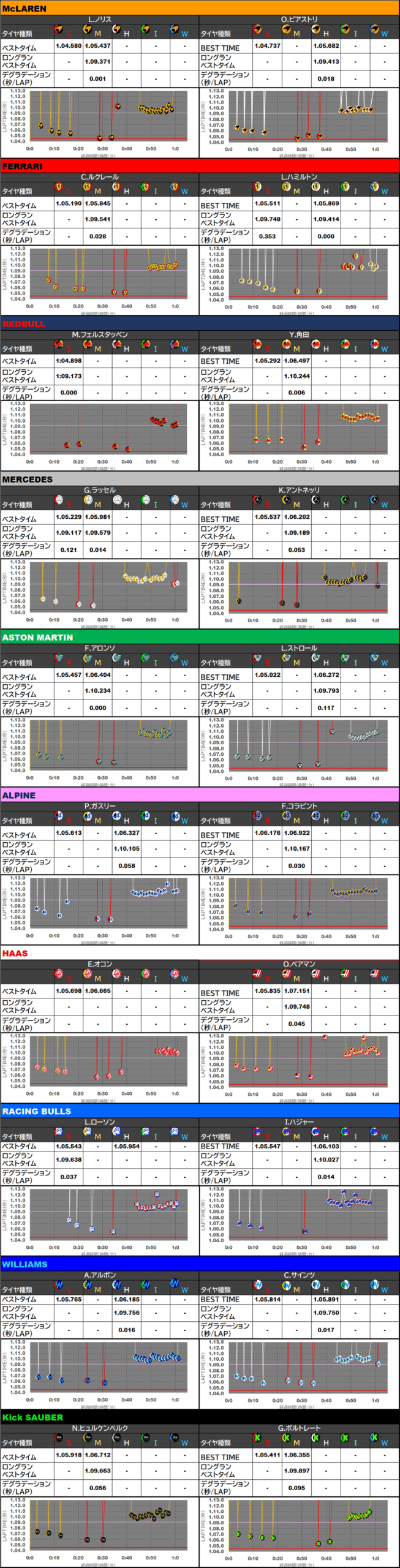
Task: Click the hard (H) tyre icon in L.ローソン's header row
Action: (116, 1131)
